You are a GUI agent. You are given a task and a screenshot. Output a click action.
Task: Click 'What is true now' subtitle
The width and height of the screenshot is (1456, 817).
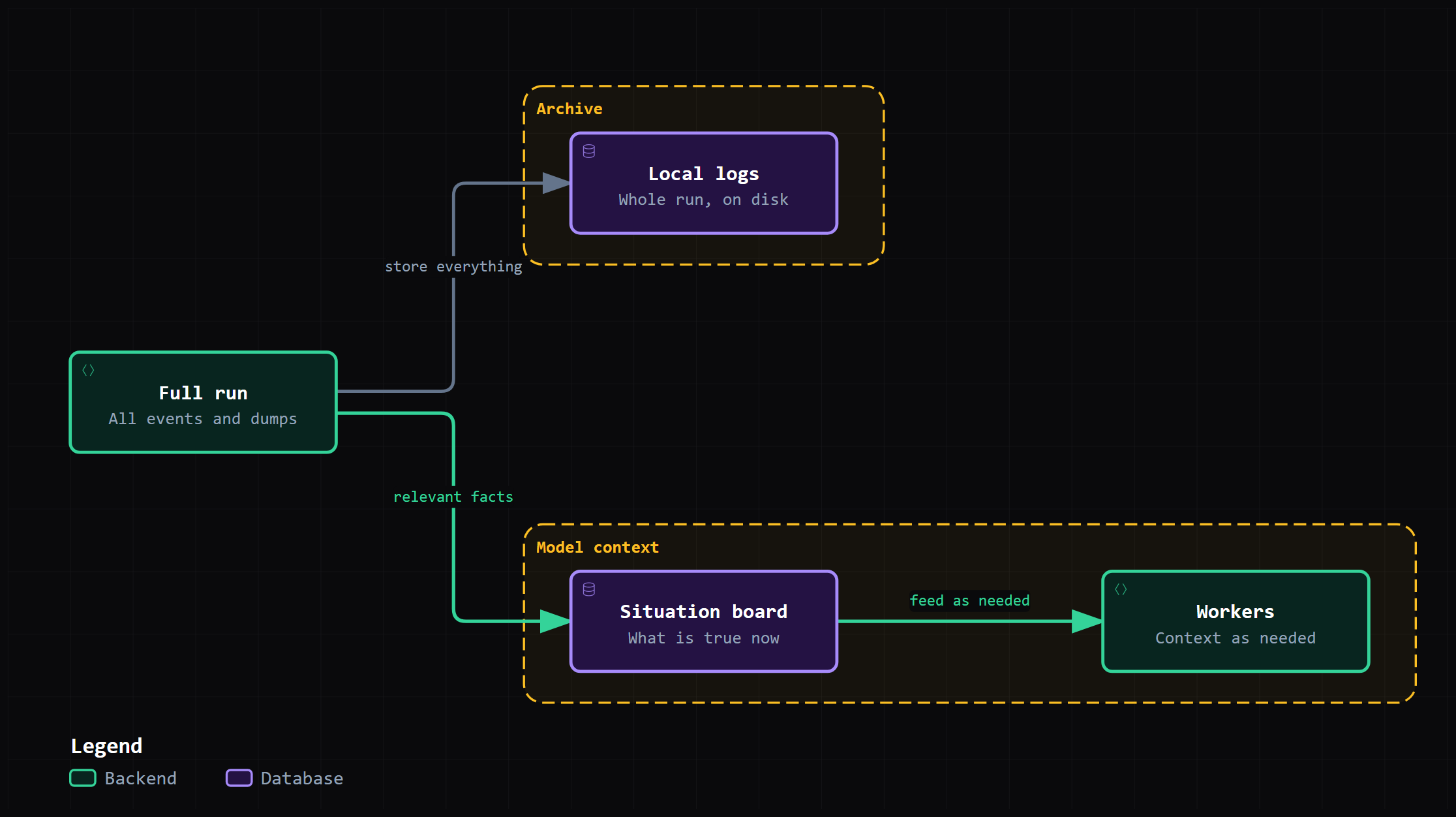[703, 638]
